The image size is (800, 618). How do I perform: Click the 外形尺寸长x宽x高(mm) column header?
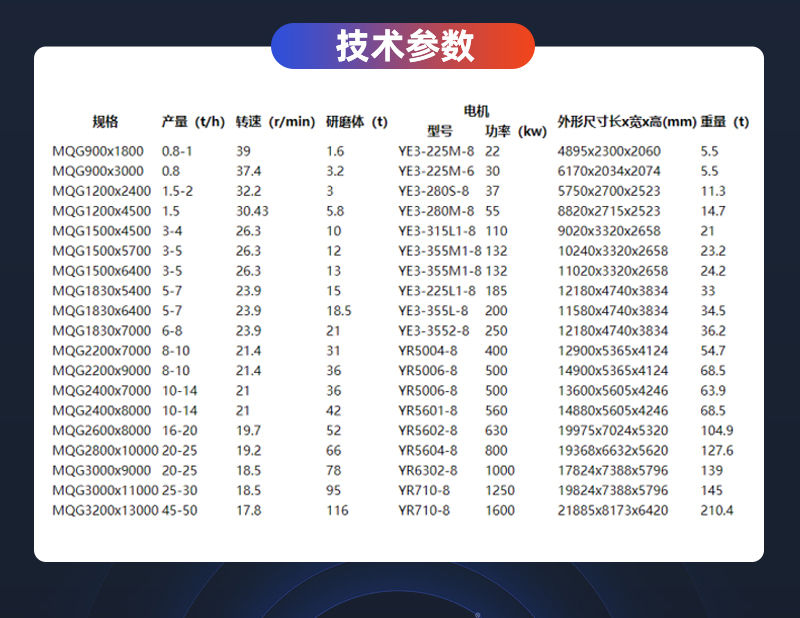click(626, 122)
